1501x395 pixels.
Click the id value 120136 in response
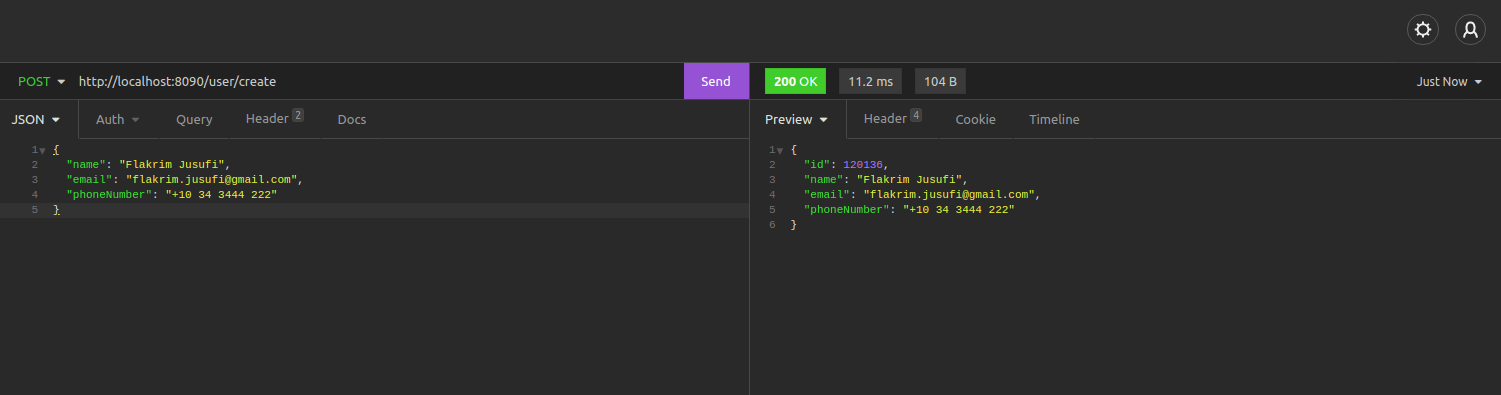pyautogui.click(x=864, y=164)
